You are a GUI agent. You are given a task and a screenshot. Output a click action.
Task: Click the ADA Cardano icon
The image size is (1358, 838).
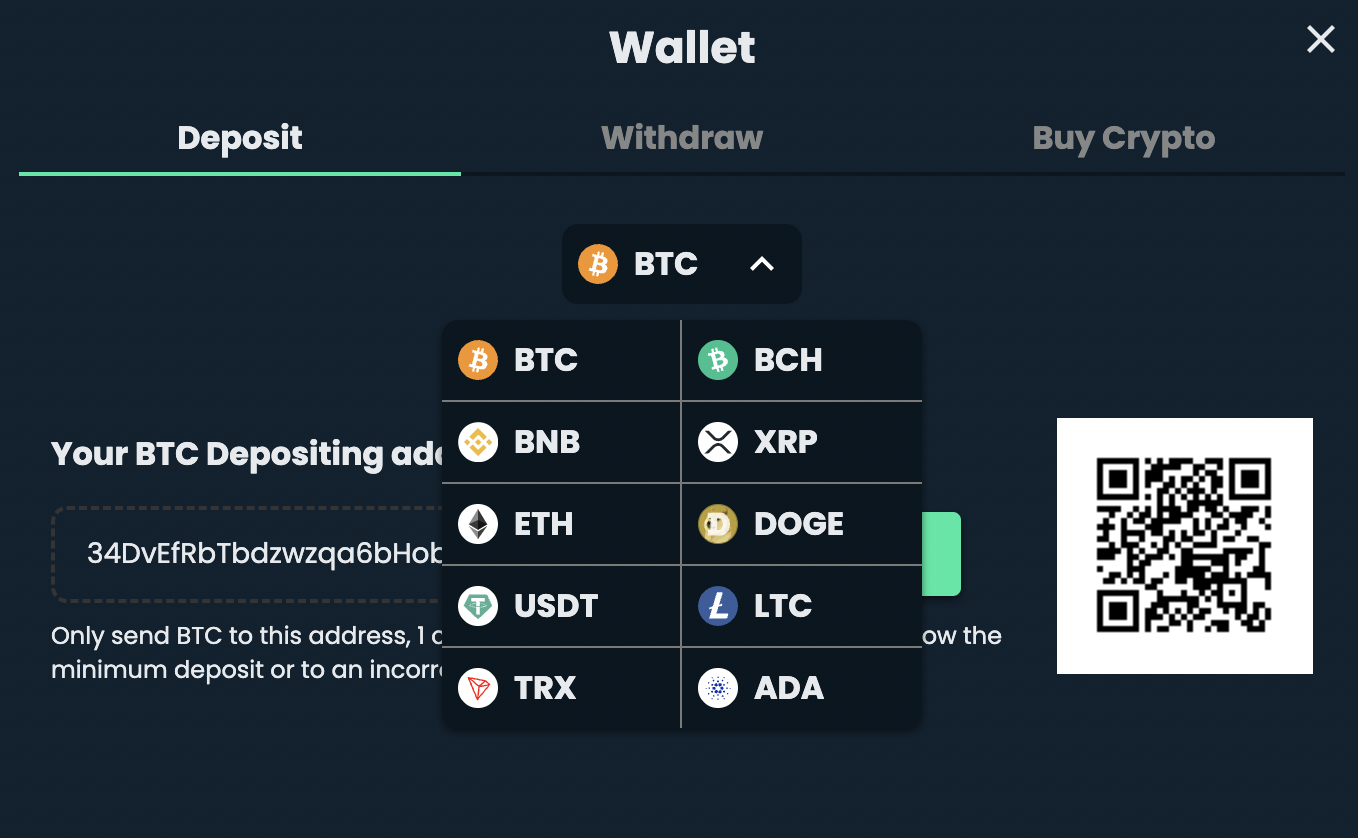tap(718, 688)
